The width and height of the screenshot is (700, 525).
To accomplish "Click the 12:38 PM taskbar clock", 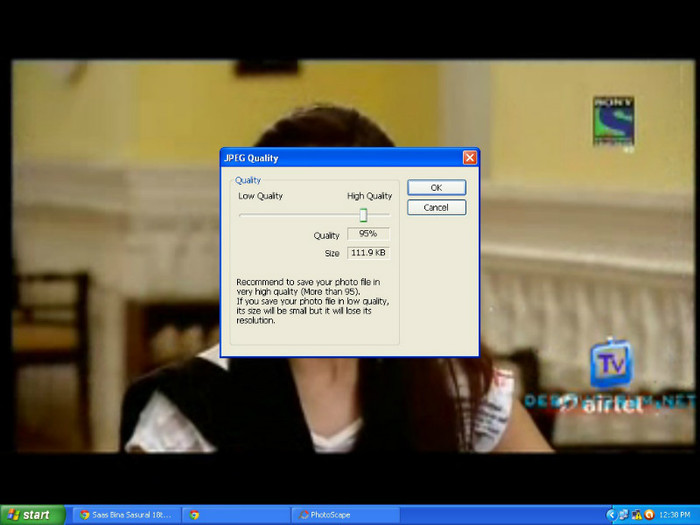I will coord(675,515).
